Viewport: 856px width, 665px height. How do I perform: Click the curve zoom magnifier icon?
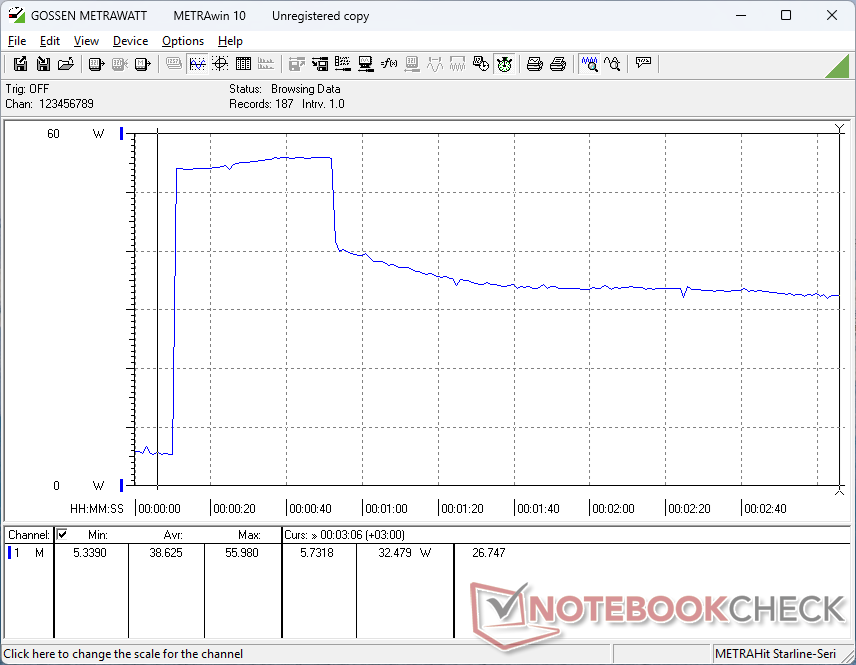[613, 64]
